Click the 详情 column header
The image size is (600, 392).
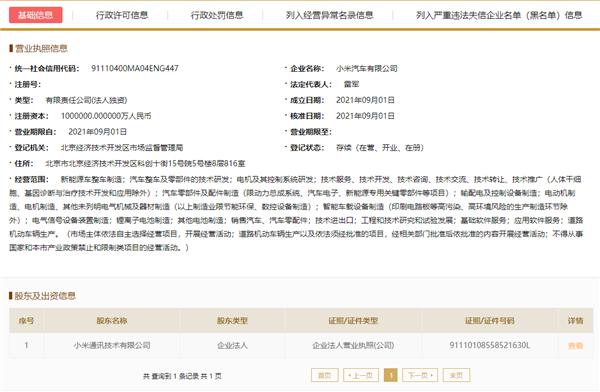(575, 321)
